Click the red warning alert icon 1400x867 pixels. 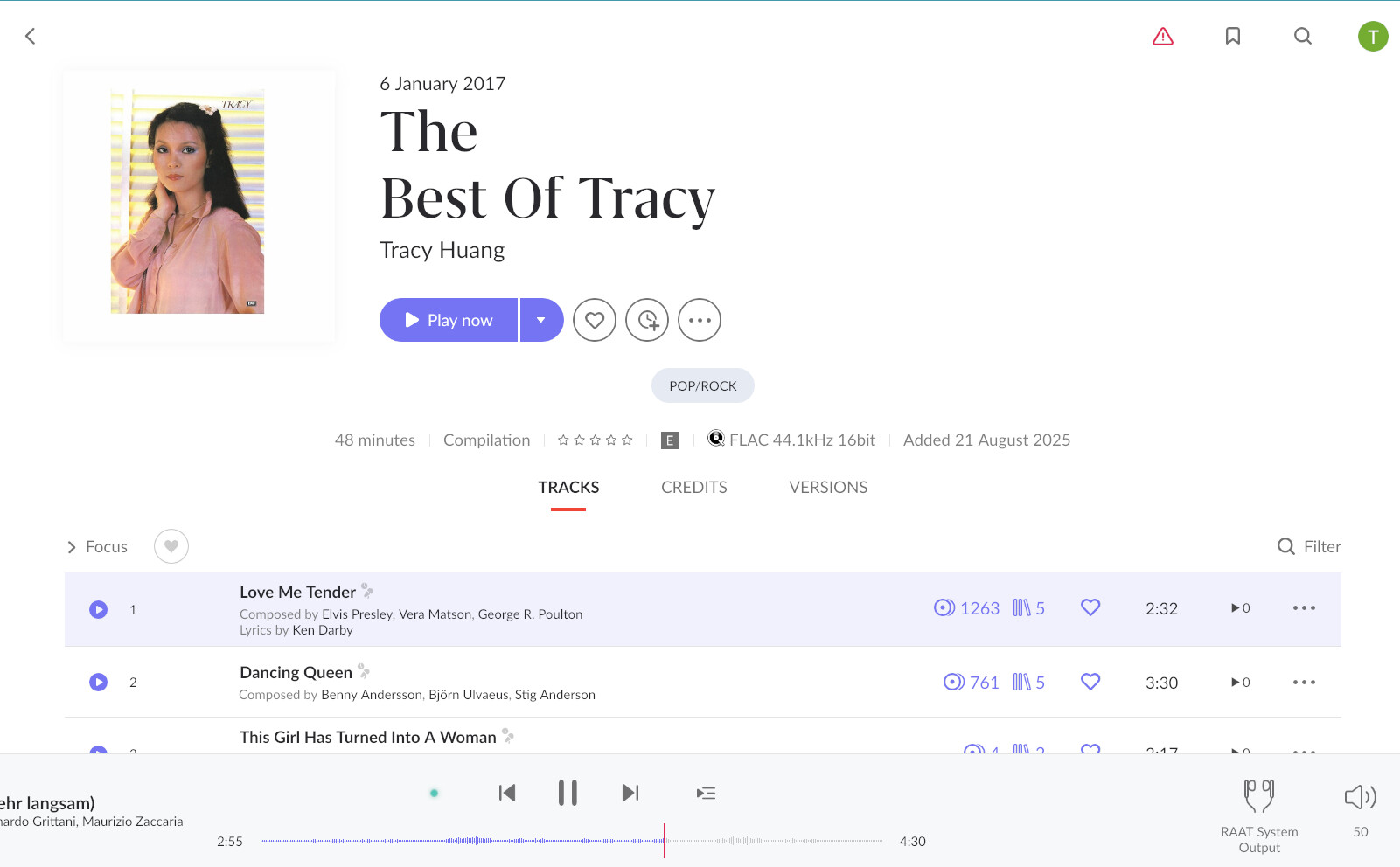[1162, 37]
